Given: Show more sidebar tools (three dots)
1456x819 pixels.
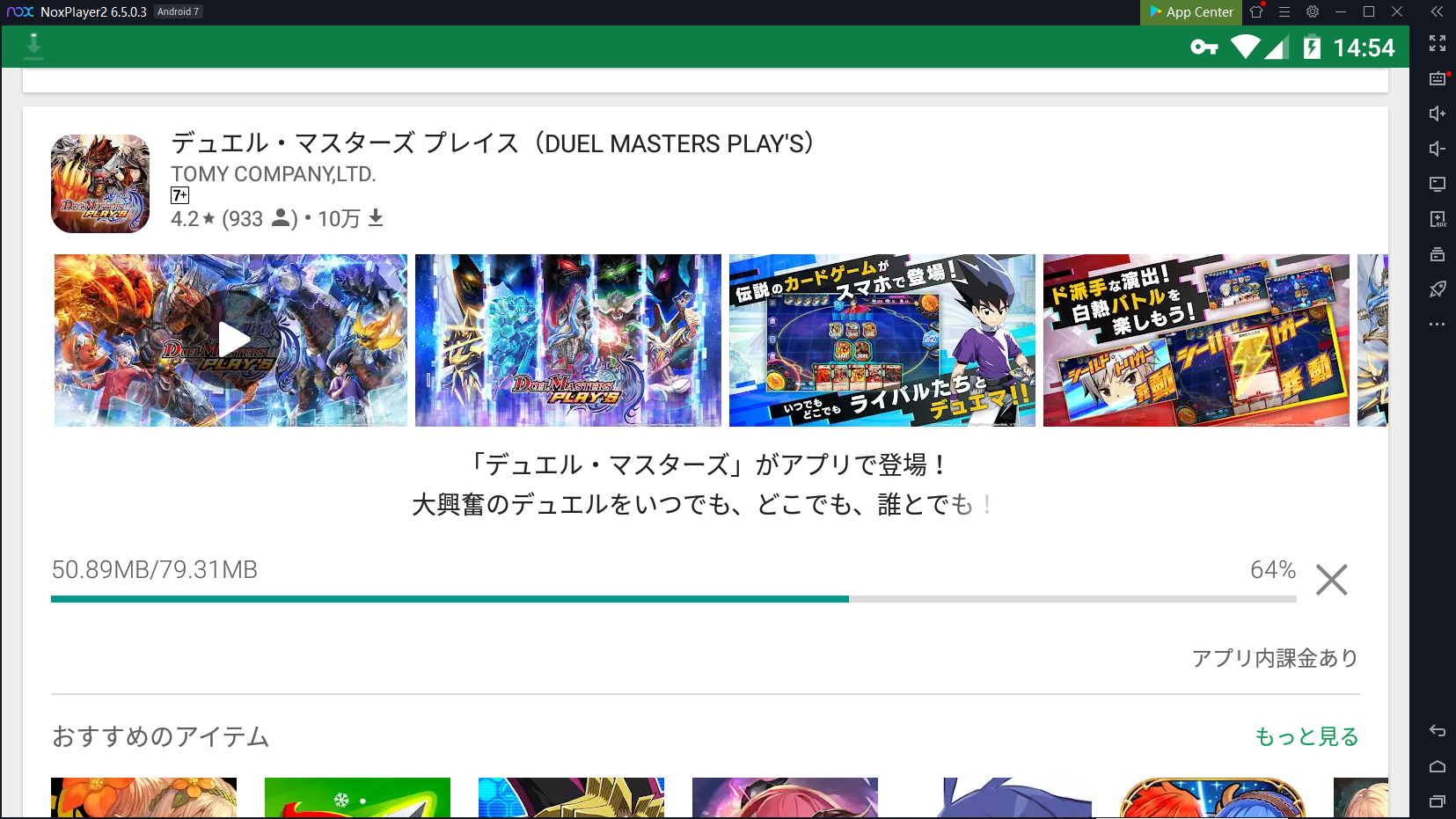Looking at the screenshot, I should 1438,325.
